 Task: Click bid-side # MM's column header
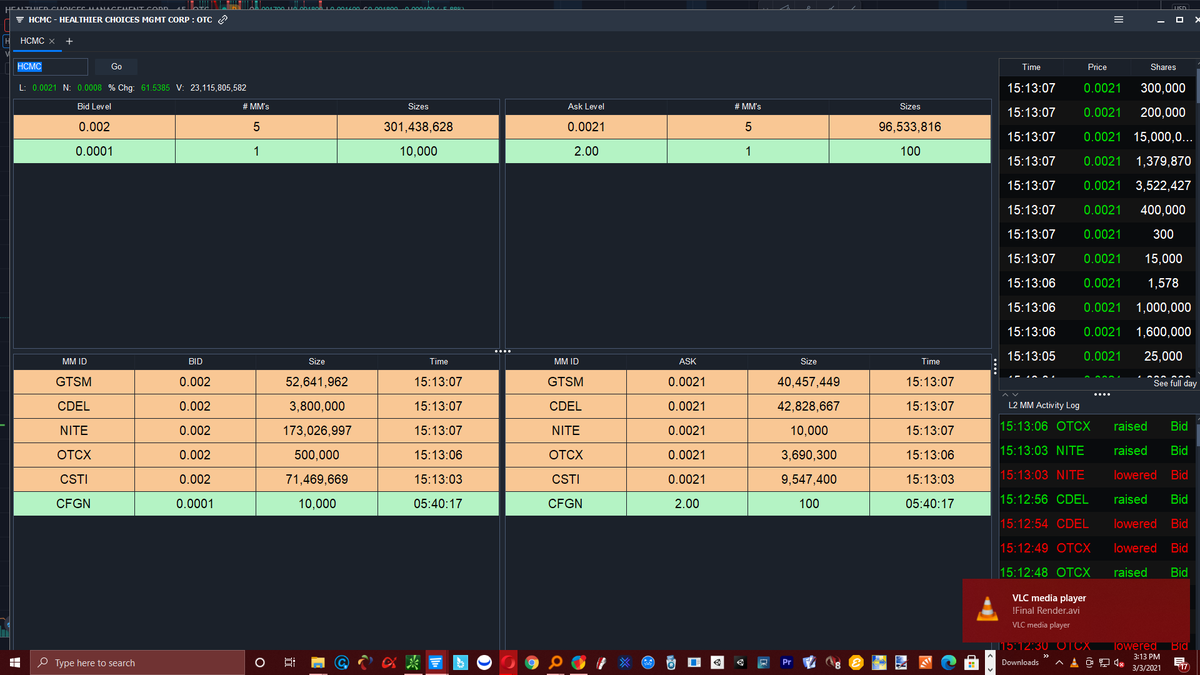pos(256,106)
